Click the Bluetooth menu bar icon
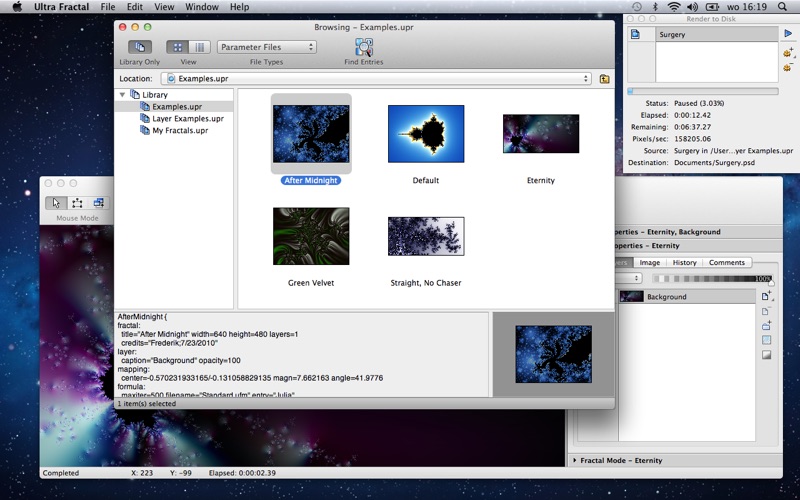Screen dimensions: 800x500 (656, 7)
